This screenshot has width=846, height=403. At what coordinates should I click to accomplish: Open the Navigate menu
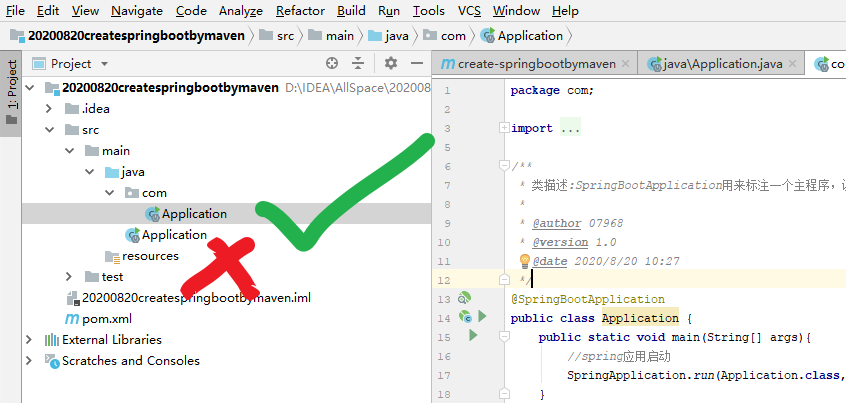(137, 11)
